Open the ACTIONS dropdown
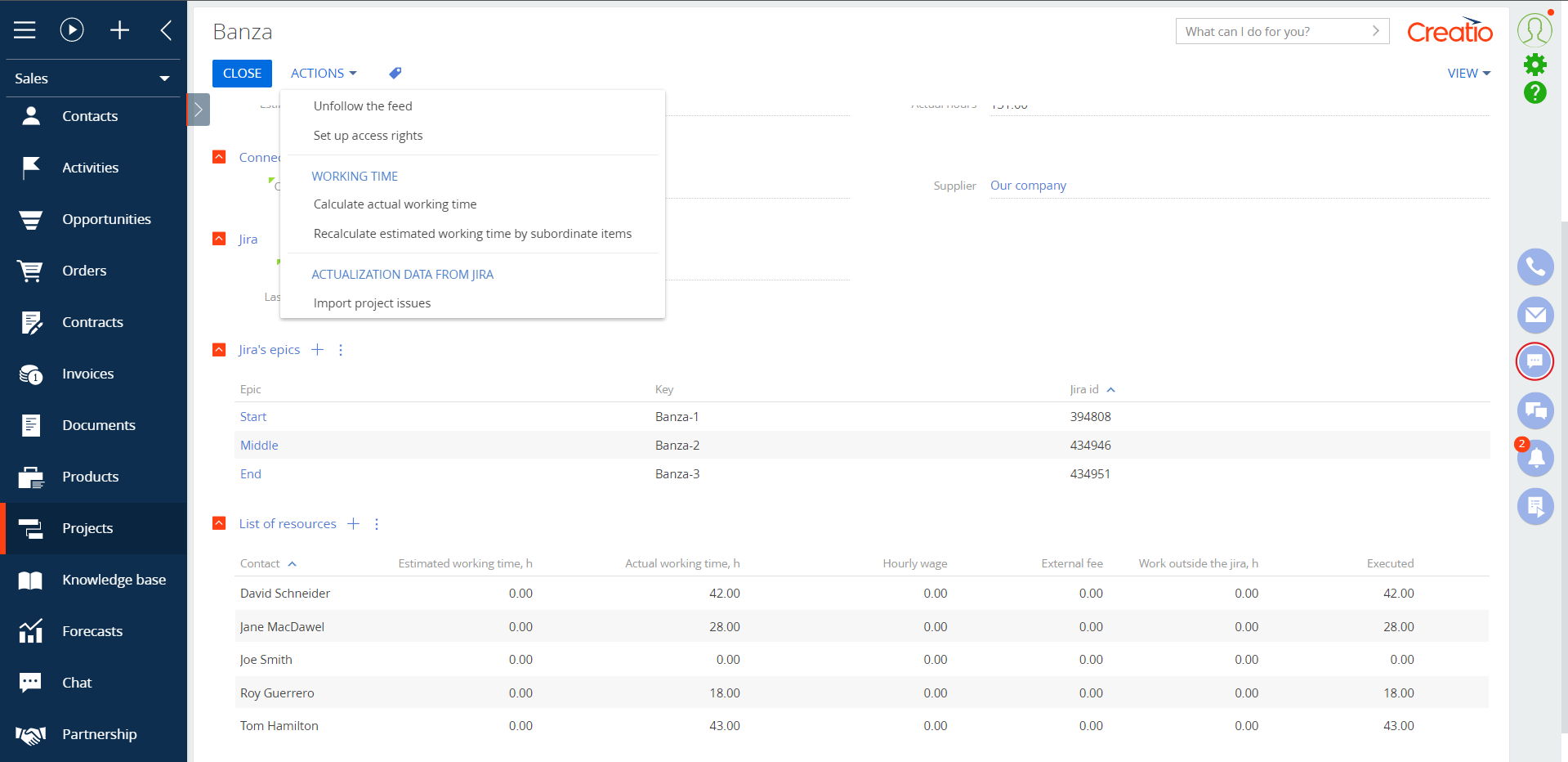 click(x=324, y=73)
